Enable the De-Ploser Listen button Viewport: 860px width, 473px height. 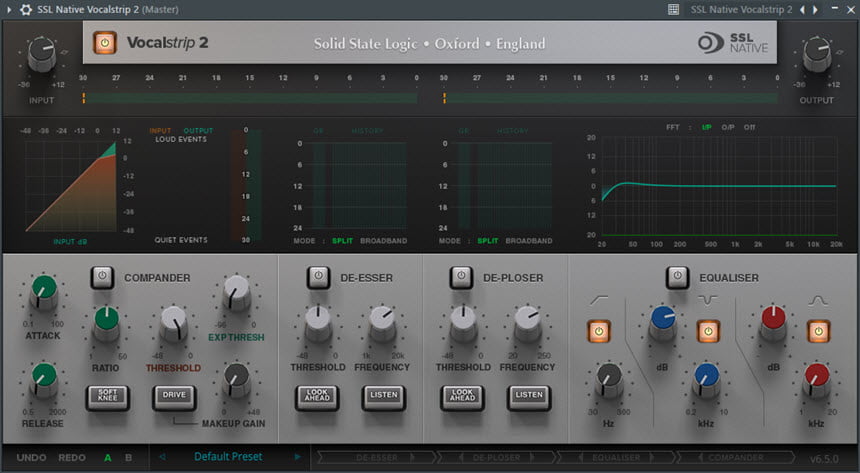click(529, 397)
